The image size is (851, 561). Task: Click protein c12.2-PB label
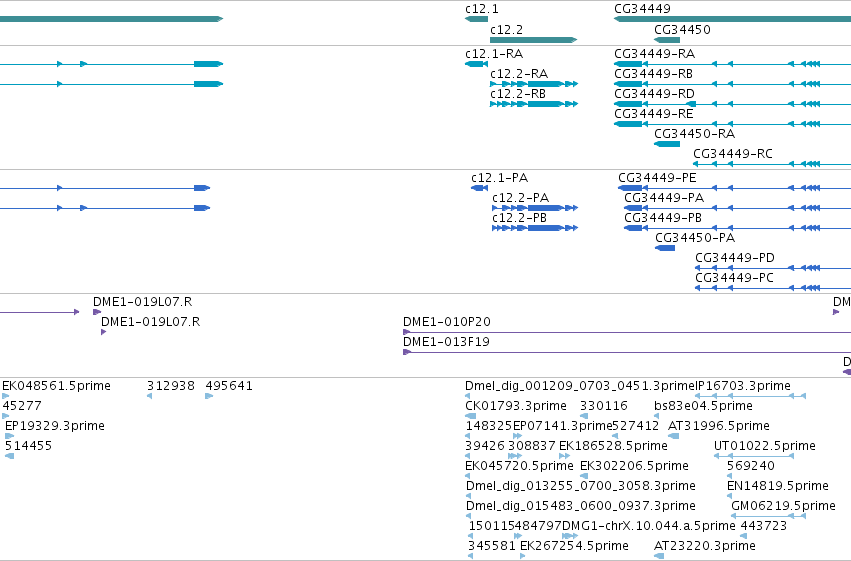click(x=519, y=218)
